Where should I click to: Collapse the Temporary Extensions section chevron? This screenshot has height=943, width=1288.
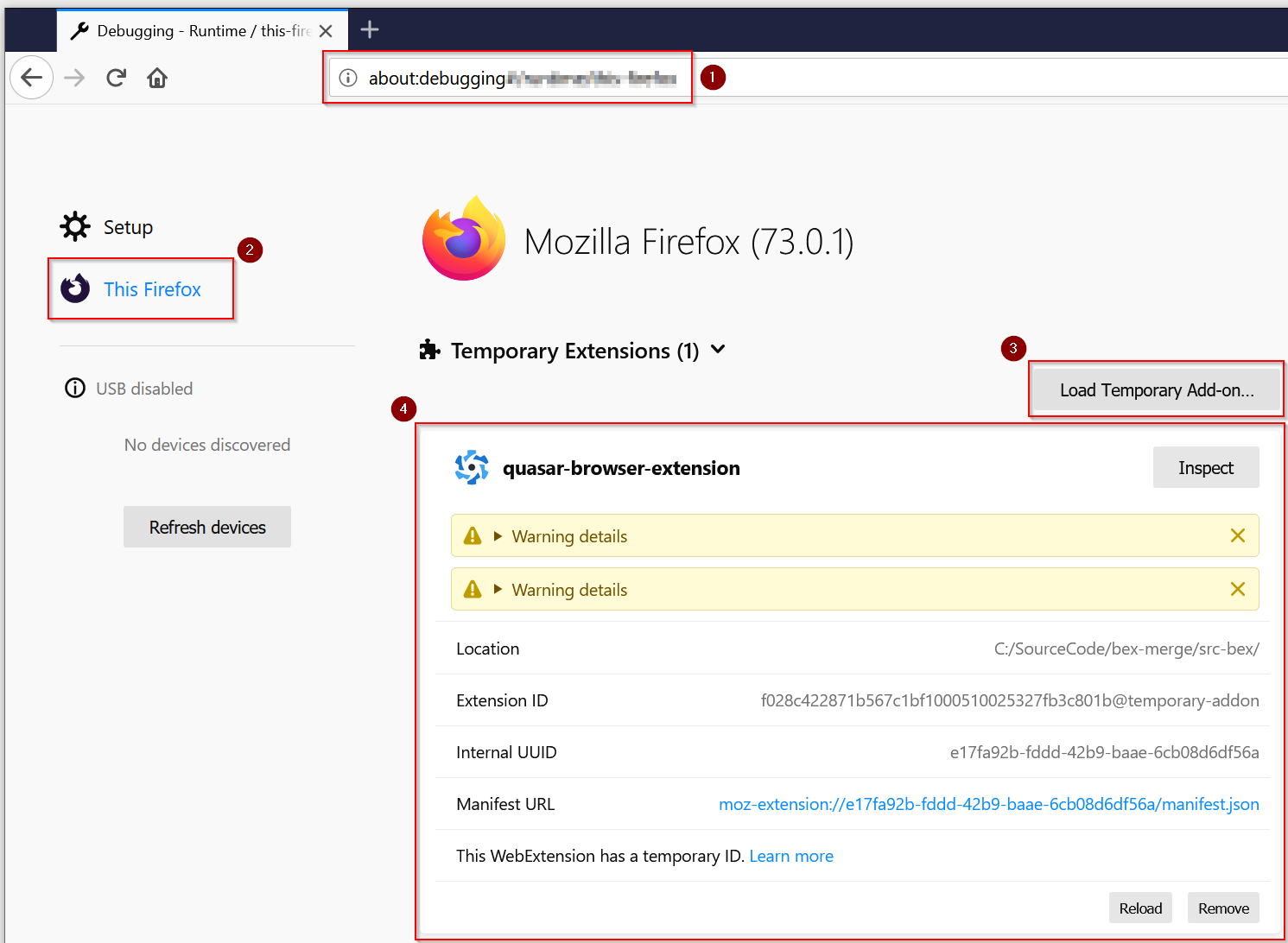718,350
